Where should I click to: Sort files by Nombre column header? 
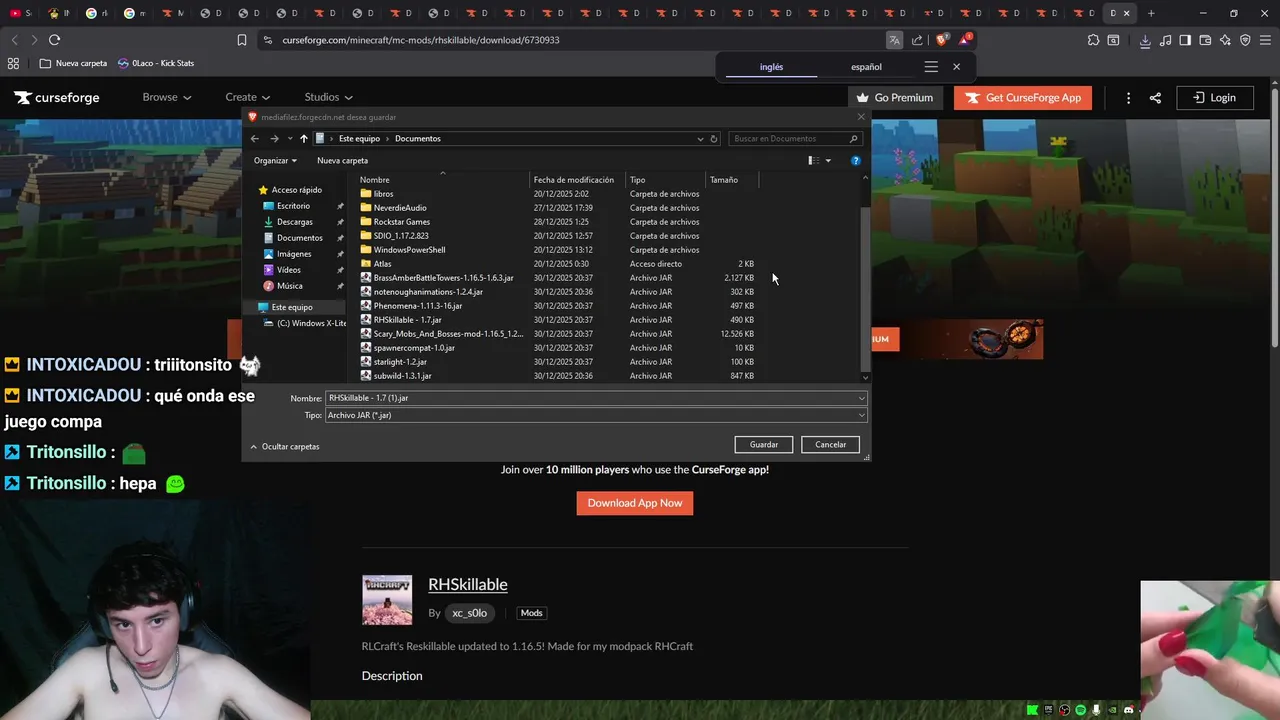tap(441, 180)
